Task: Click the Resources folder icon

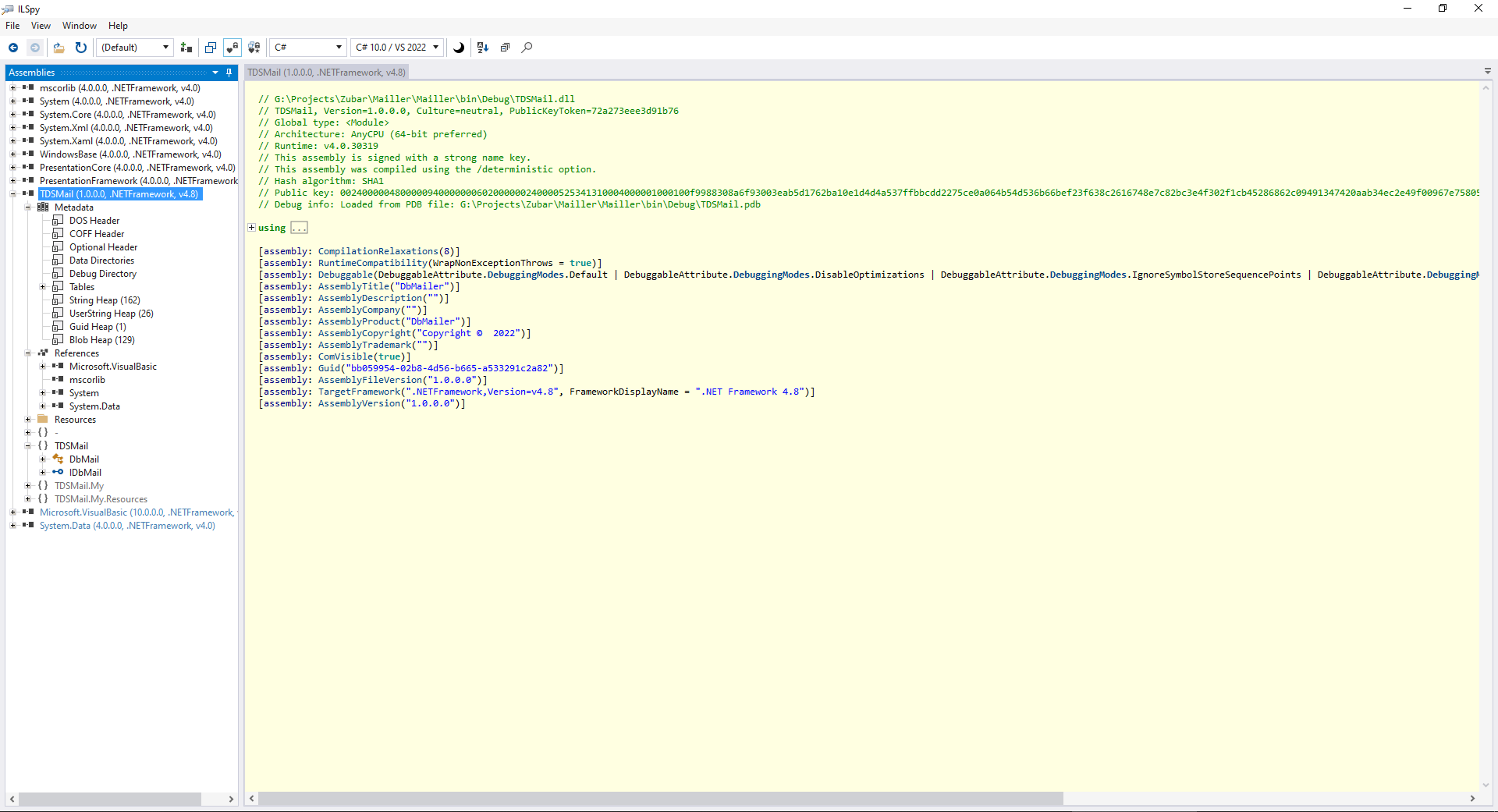Action: point(43,420)
